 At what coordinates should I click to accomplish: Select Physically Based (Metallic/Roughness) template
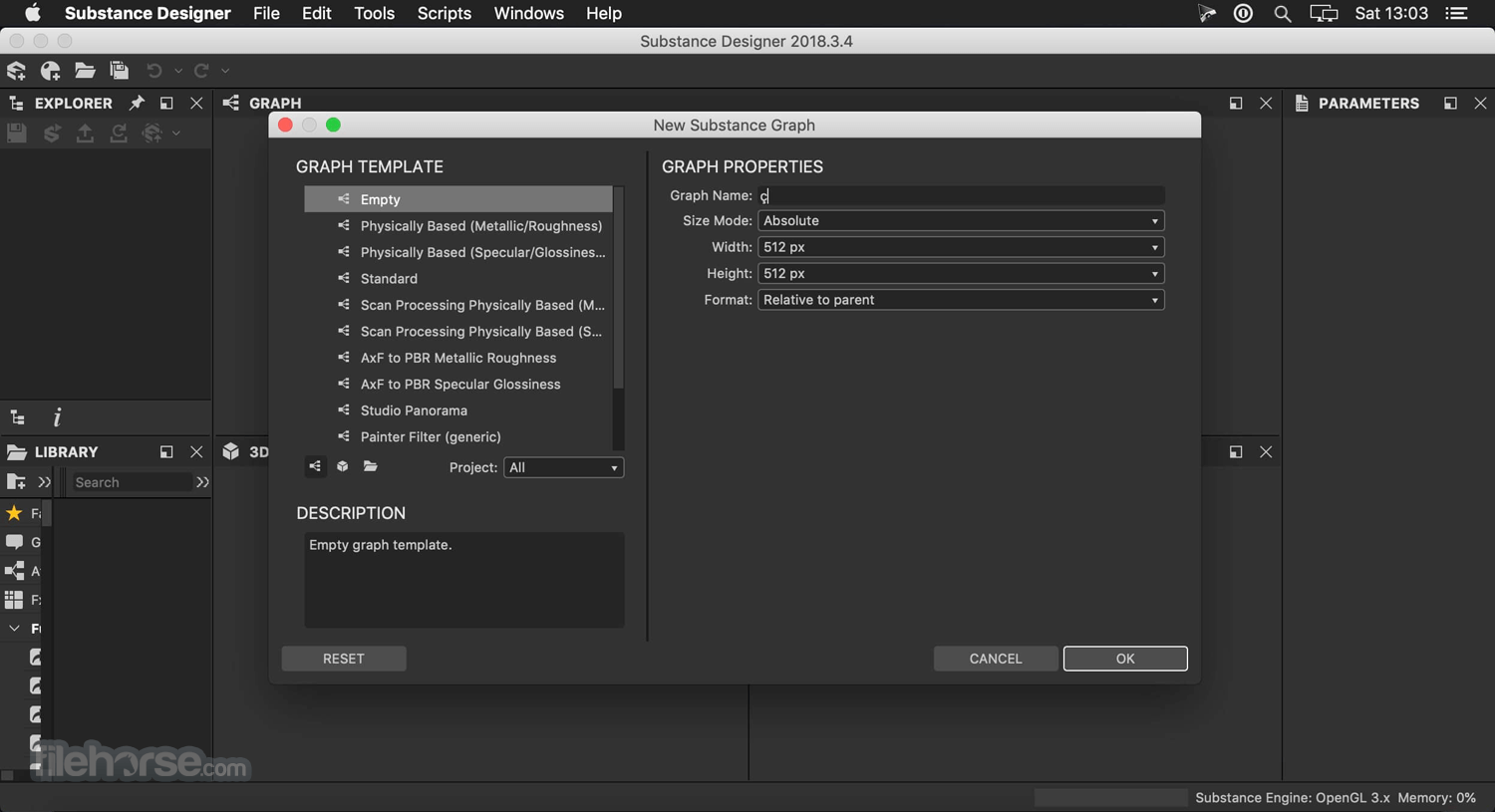pos(458,226)
